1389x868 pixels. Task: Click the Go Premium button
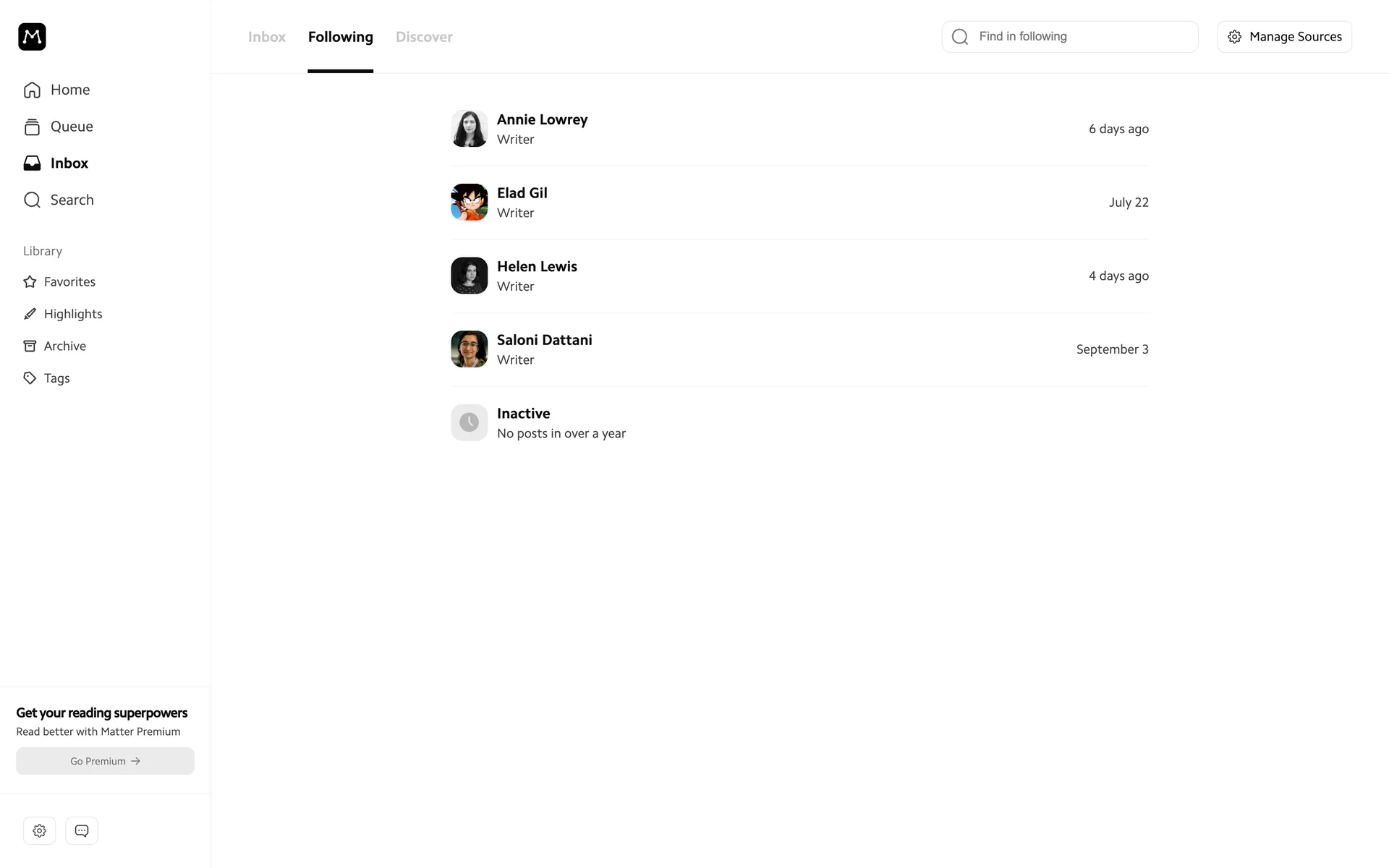(105, 761)
